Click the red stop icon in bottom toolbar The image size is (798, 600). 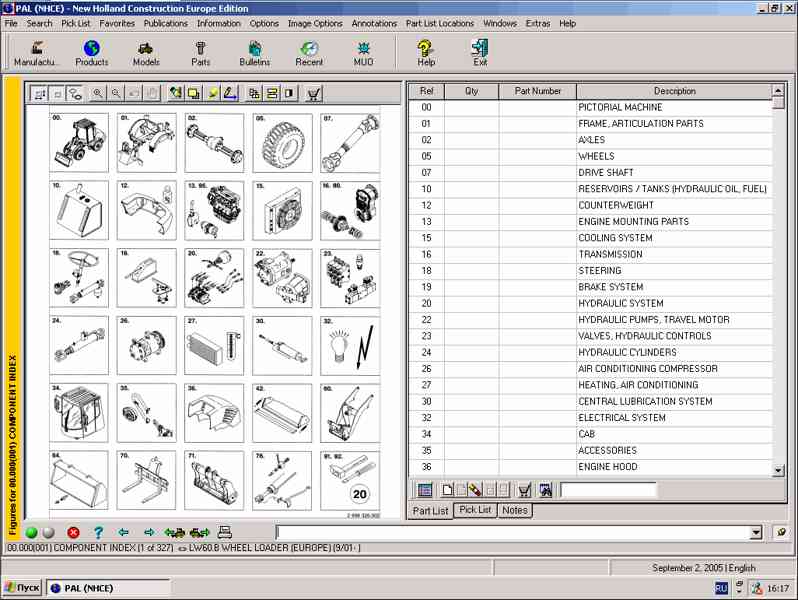coord(73,532)
